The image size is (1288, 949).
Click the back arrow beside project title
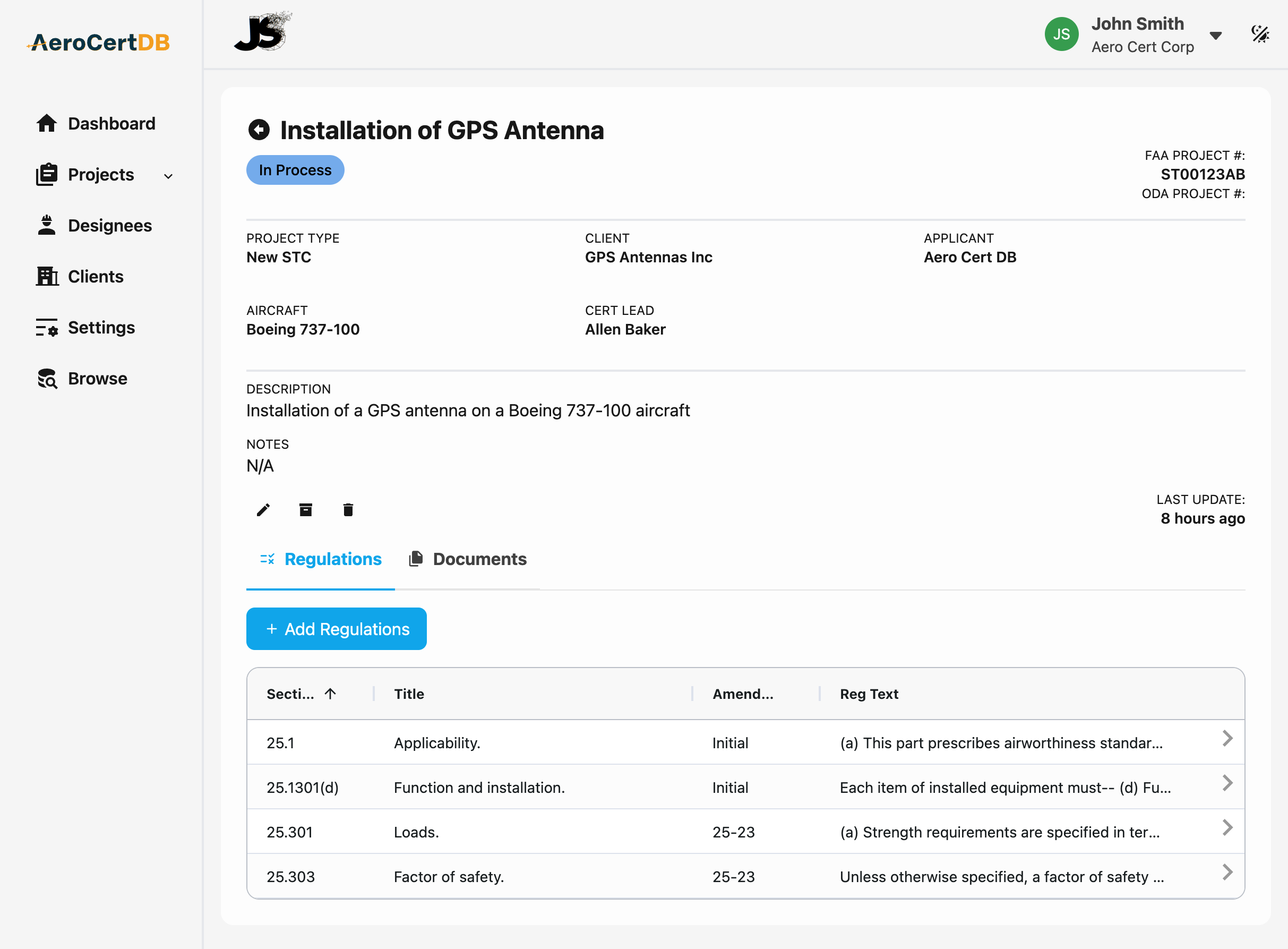[259, 130]
